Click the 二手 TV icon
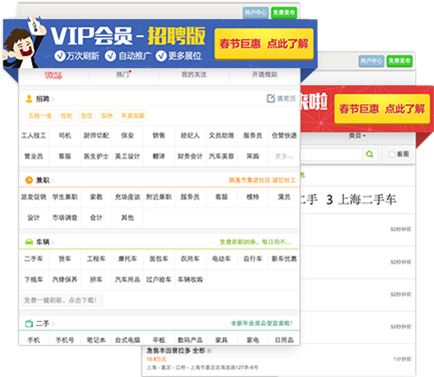Image resolution: width=434 pixels, height=377 pixels. point(29,323)
